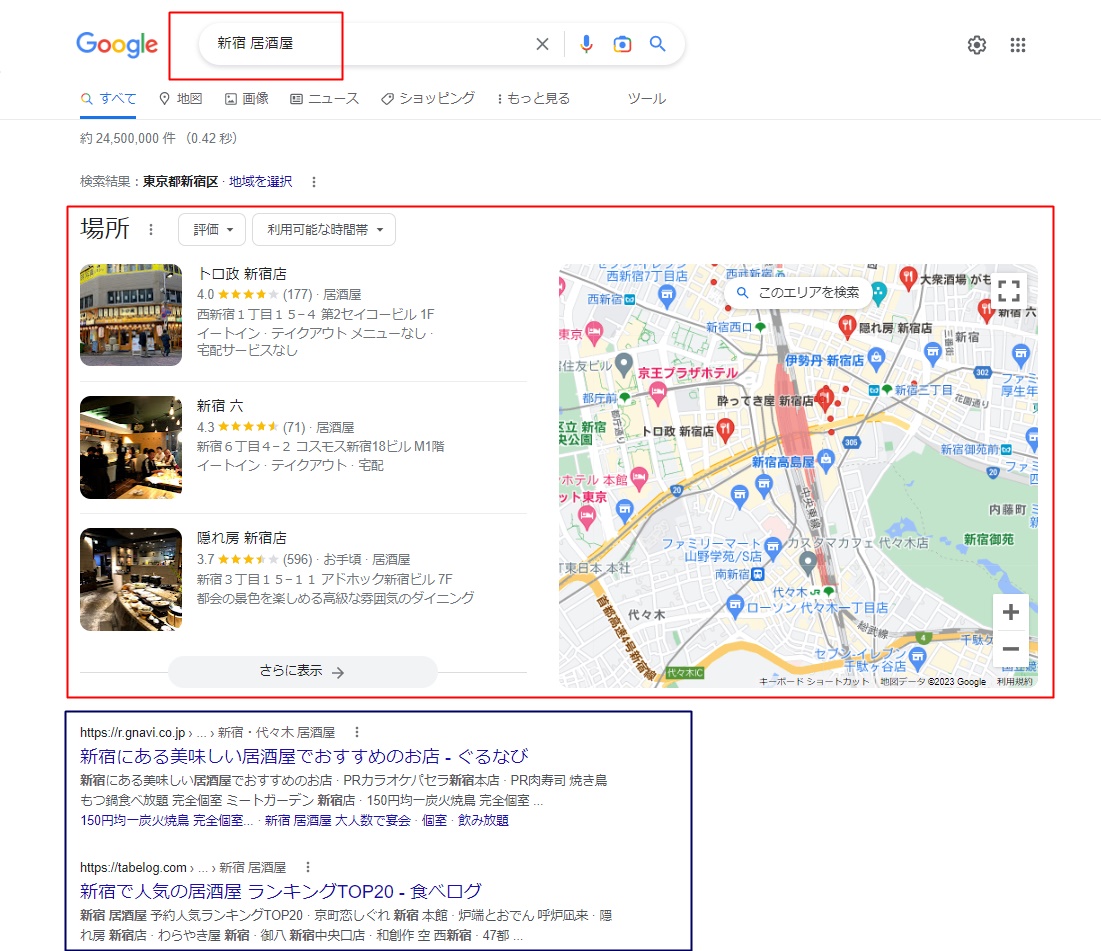1101x951 pixels.
Task: Open 食べログ ランキングTOP20 result
Action: click(281, 891)
